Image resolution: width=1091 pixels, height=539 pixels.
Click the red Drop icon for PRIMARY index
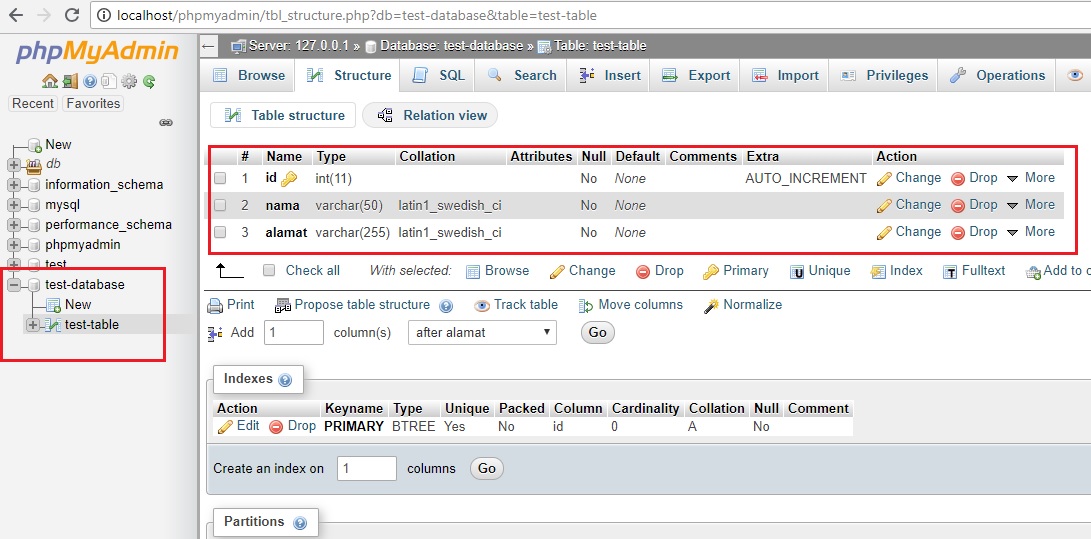point(276,426)
